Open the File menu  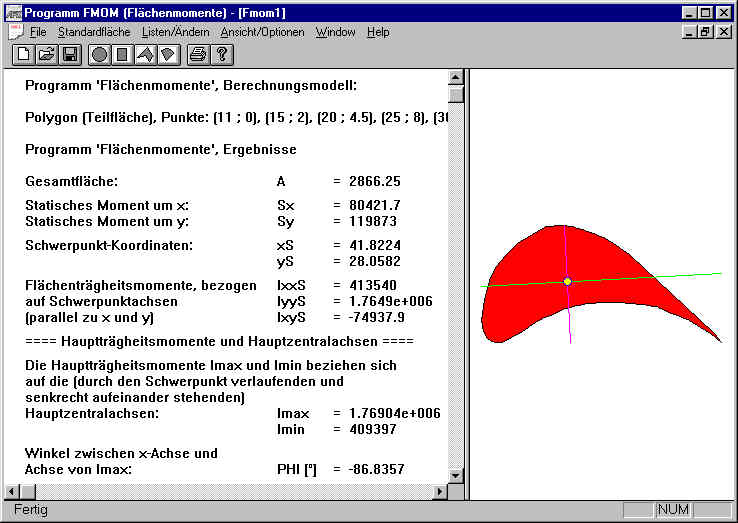[x=38, y=32]
